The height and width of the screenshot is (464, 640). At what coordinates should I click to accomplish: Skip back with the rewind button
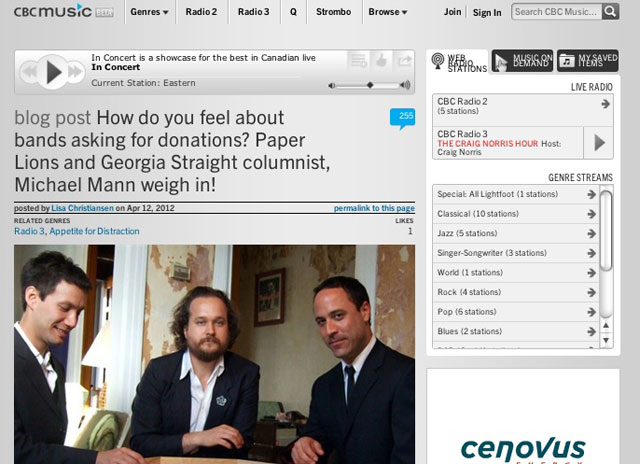pos(29,72)
